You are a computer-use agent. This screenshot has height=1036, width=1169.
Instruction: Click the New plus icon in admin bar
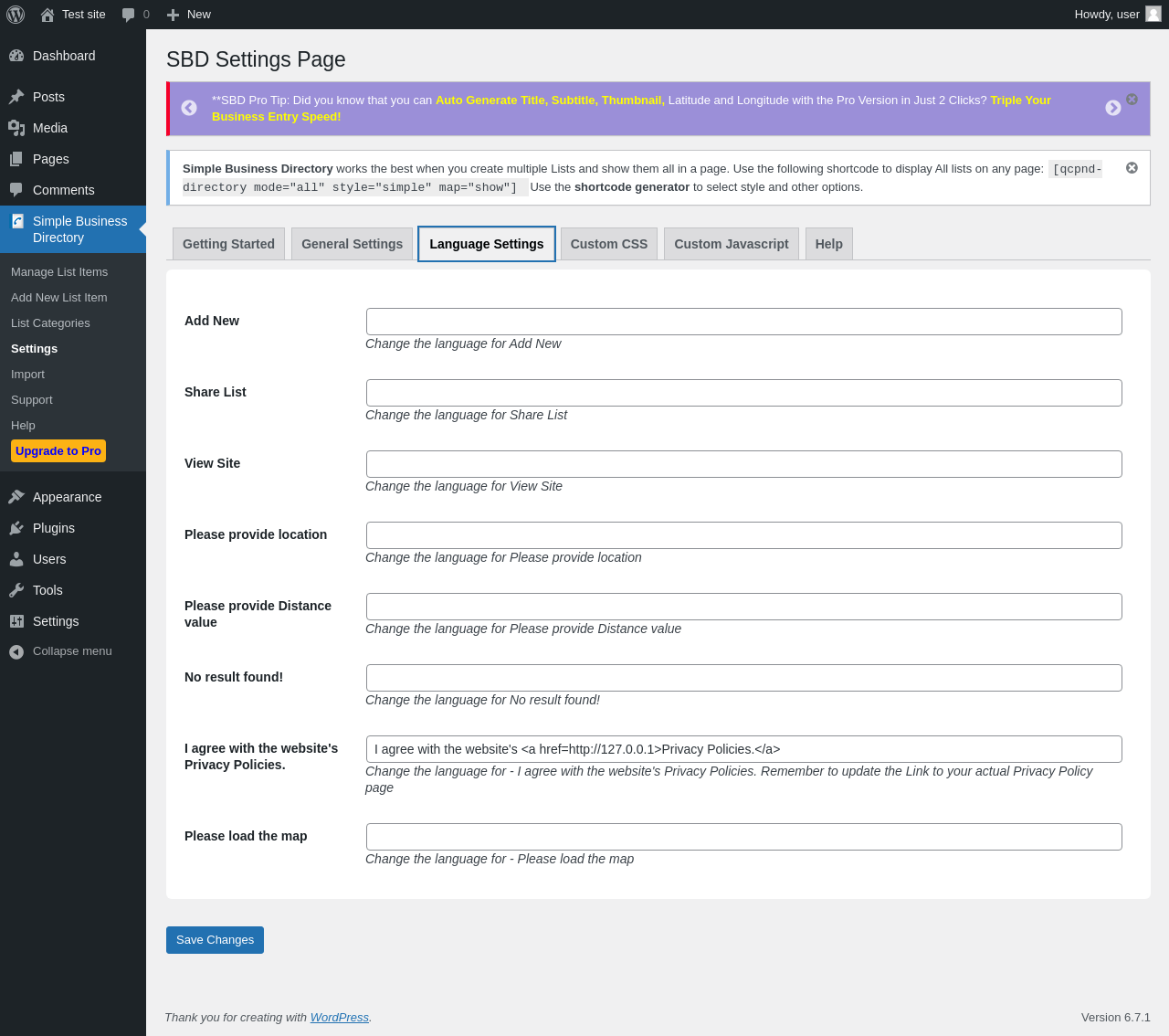tap(173, 15)
